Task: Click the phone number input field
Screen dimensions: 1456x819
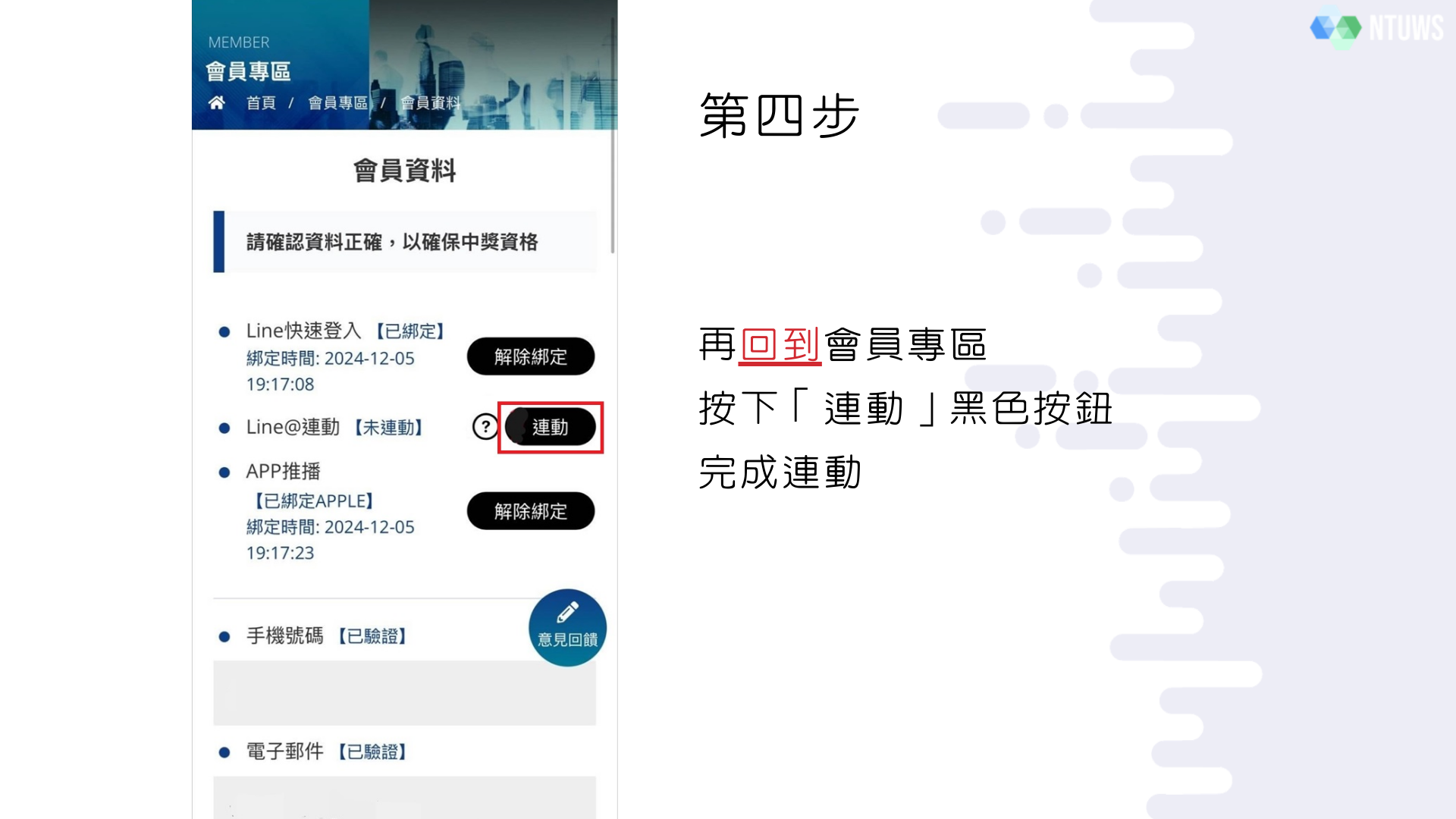Action: (x=404, y=692)
